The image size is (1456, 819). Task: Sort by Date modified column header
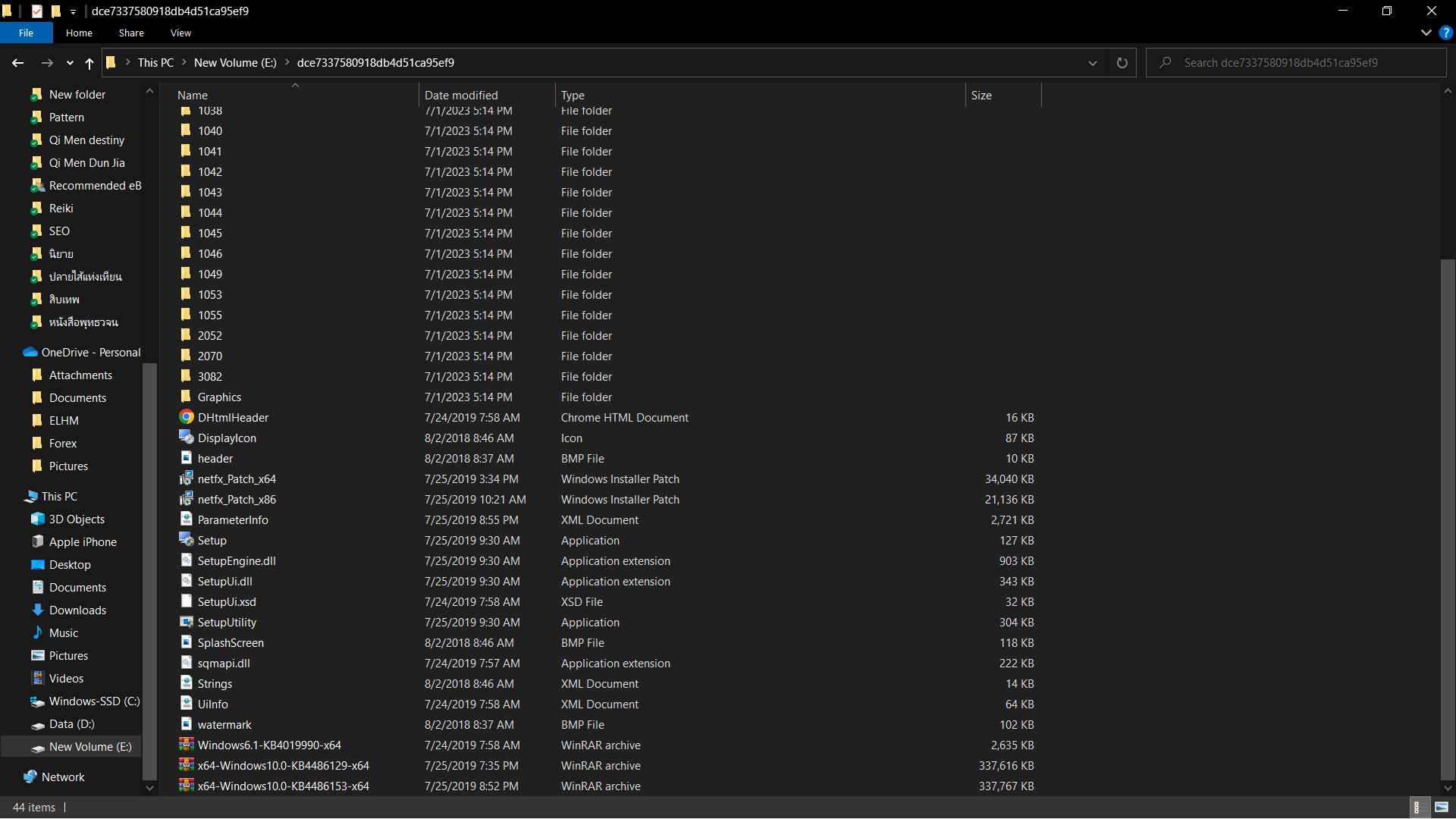[461, 95]
